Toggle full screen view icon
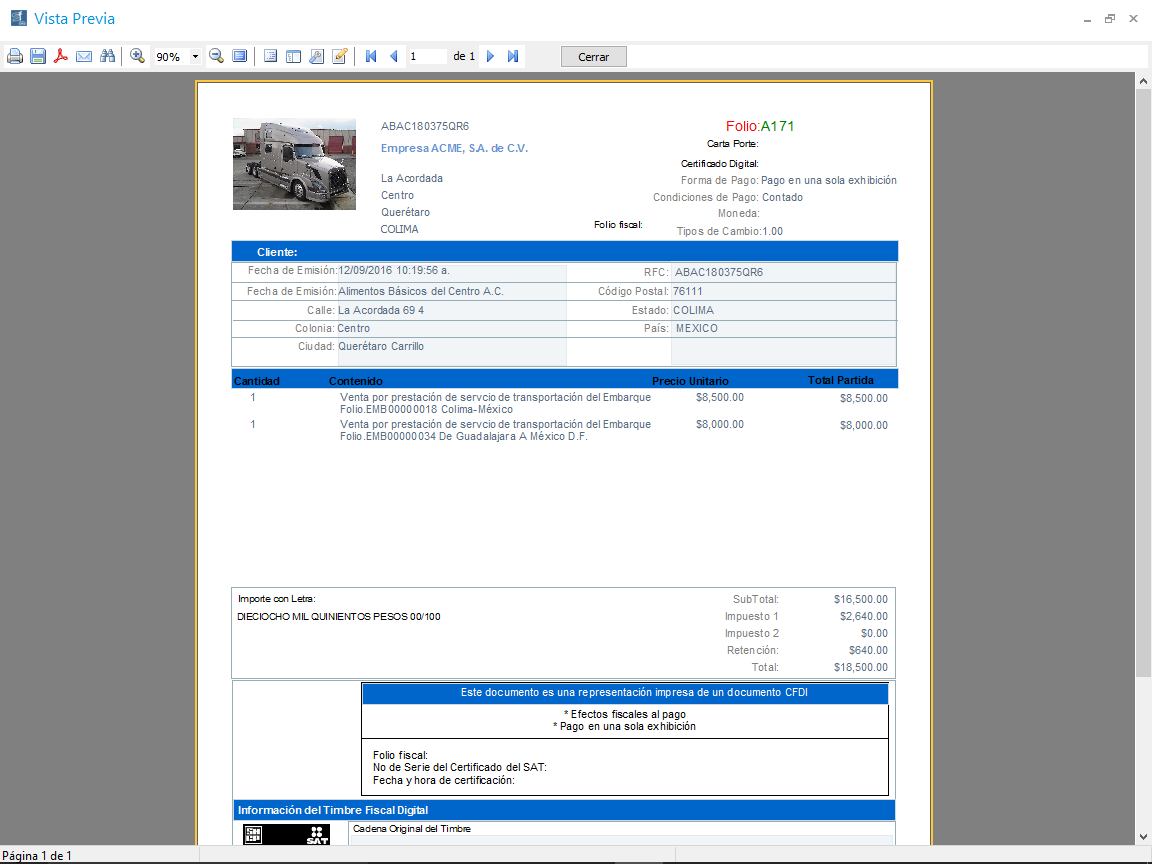Viewport: 1152px width, 864px height. (x=240, y=57)
